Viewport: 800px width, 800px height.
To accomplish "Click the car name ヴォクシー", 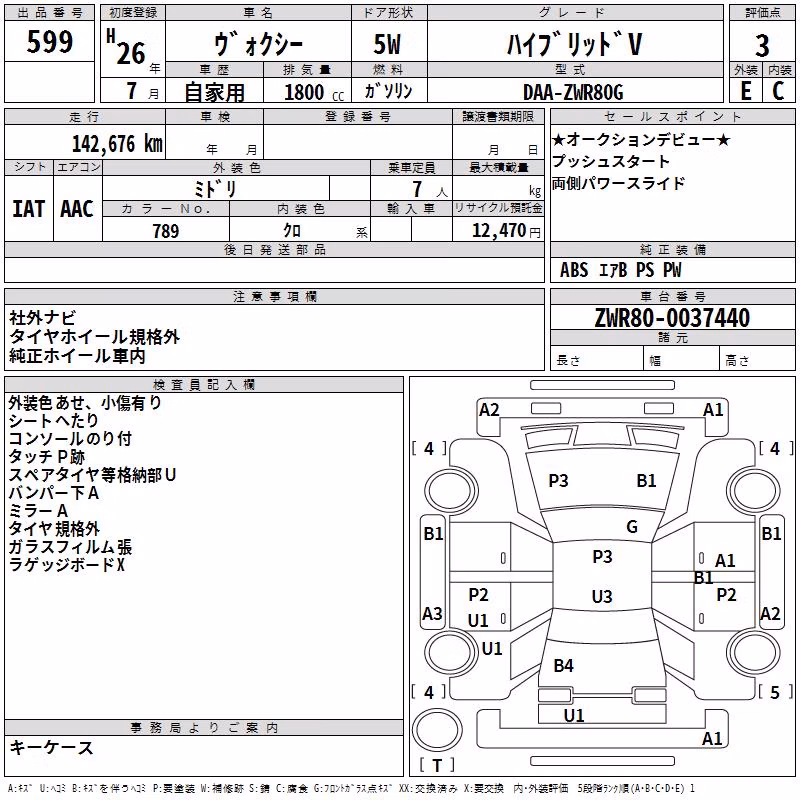I will [x=259, y=44].
